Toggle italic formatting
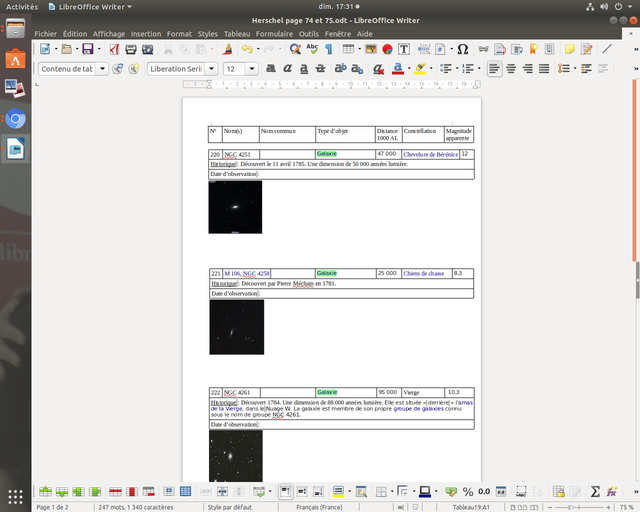Image resolution: width=640 pixels, height=512 pixels. (x=288, y=69)
